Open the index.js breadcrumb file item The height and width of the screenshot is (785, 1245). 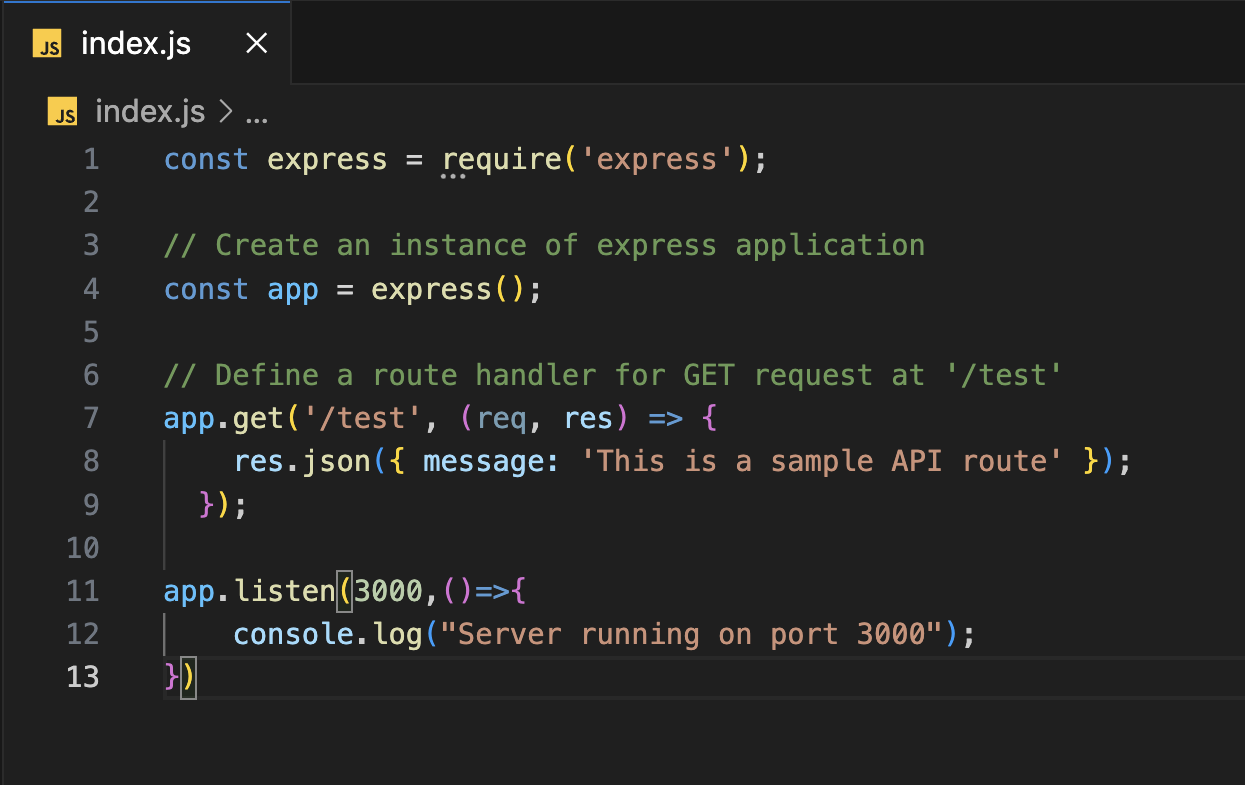pyautogui.click(x=150, y=112)
